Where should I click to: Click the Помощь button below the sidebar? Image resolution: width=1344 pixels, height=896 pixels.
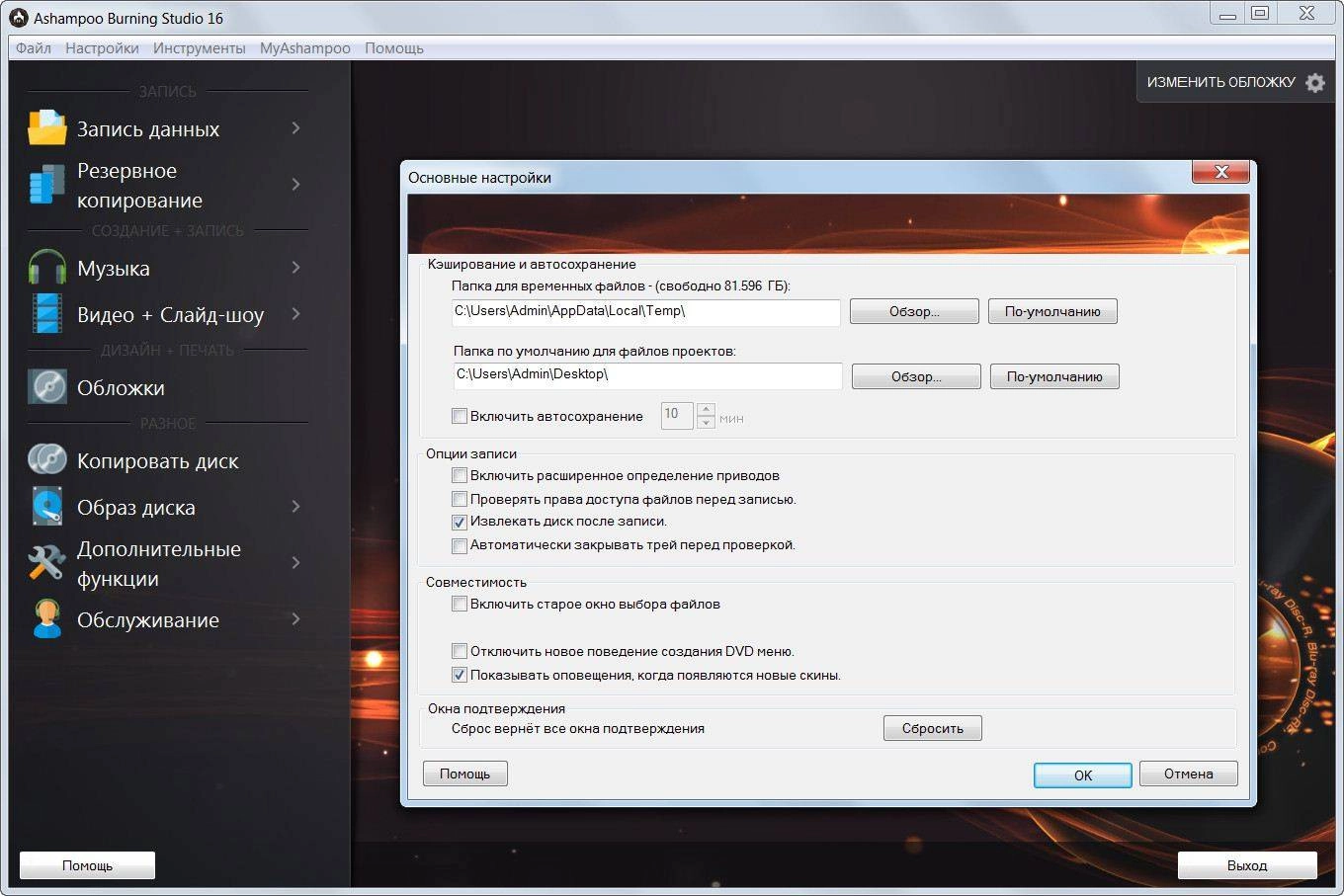coord(87,865)
